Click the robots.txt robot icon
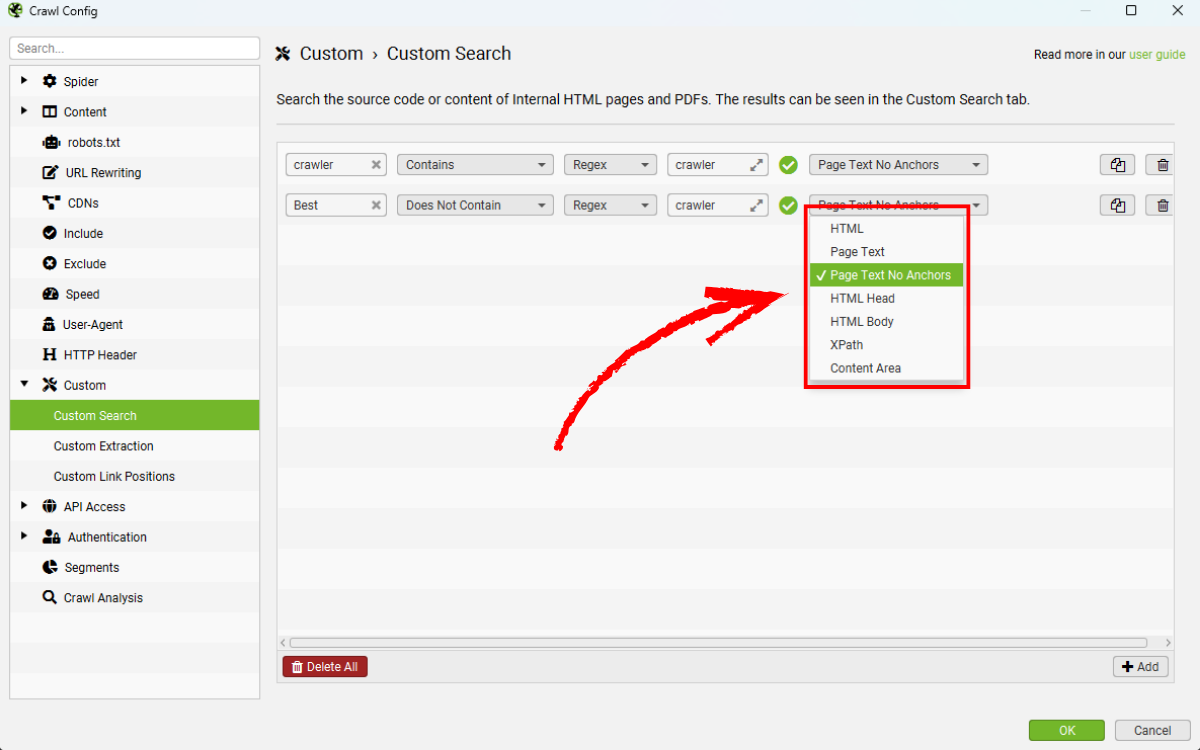The width and height of the screenshot is (1200, 750). [50, 142]
